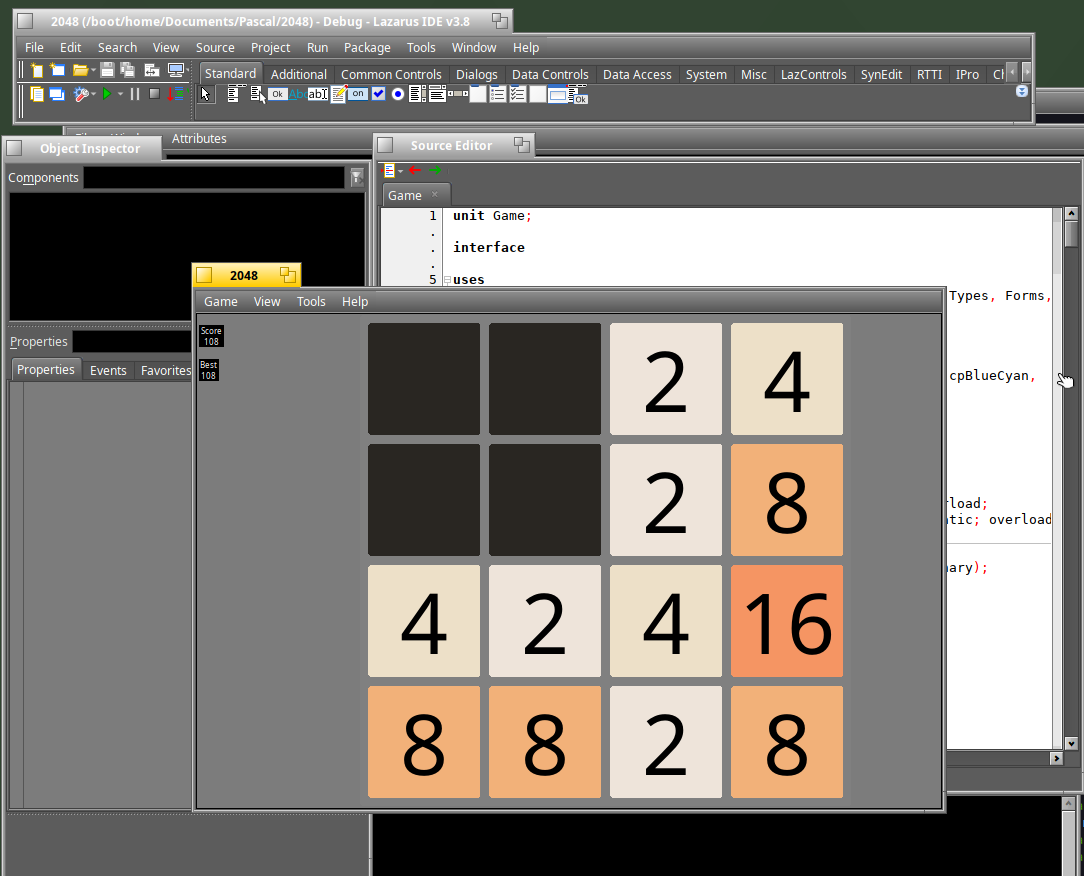Click the Source Editor scrollbar down arrow
Screen dimensions: 1084x876
point(1072,743)
